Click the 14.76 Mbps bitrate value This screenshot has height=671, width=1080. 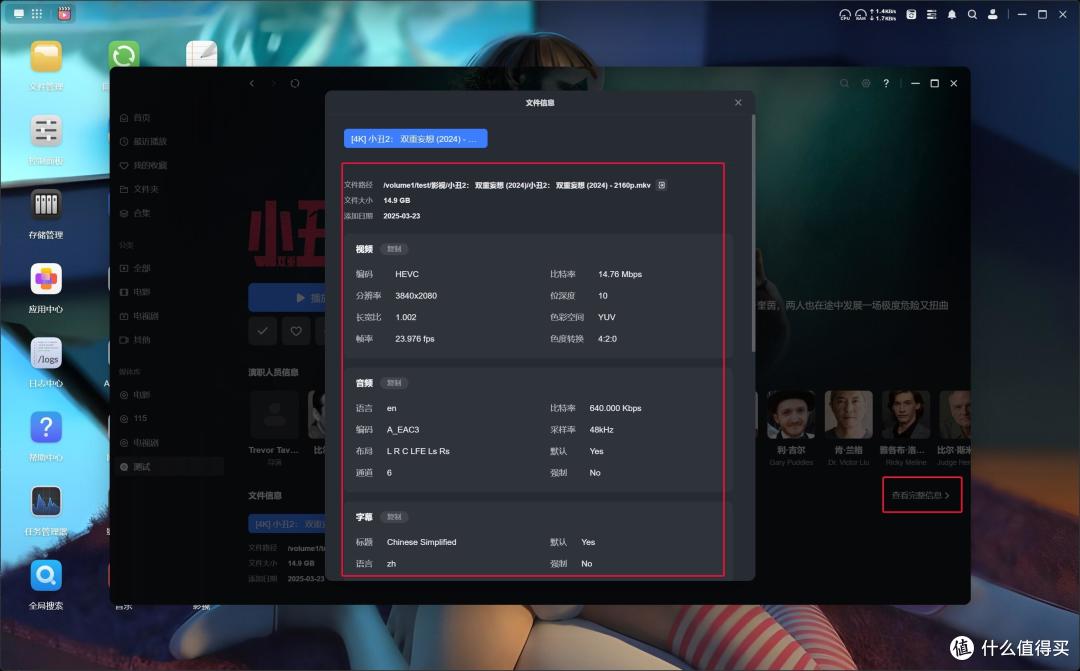coord(620,274)
